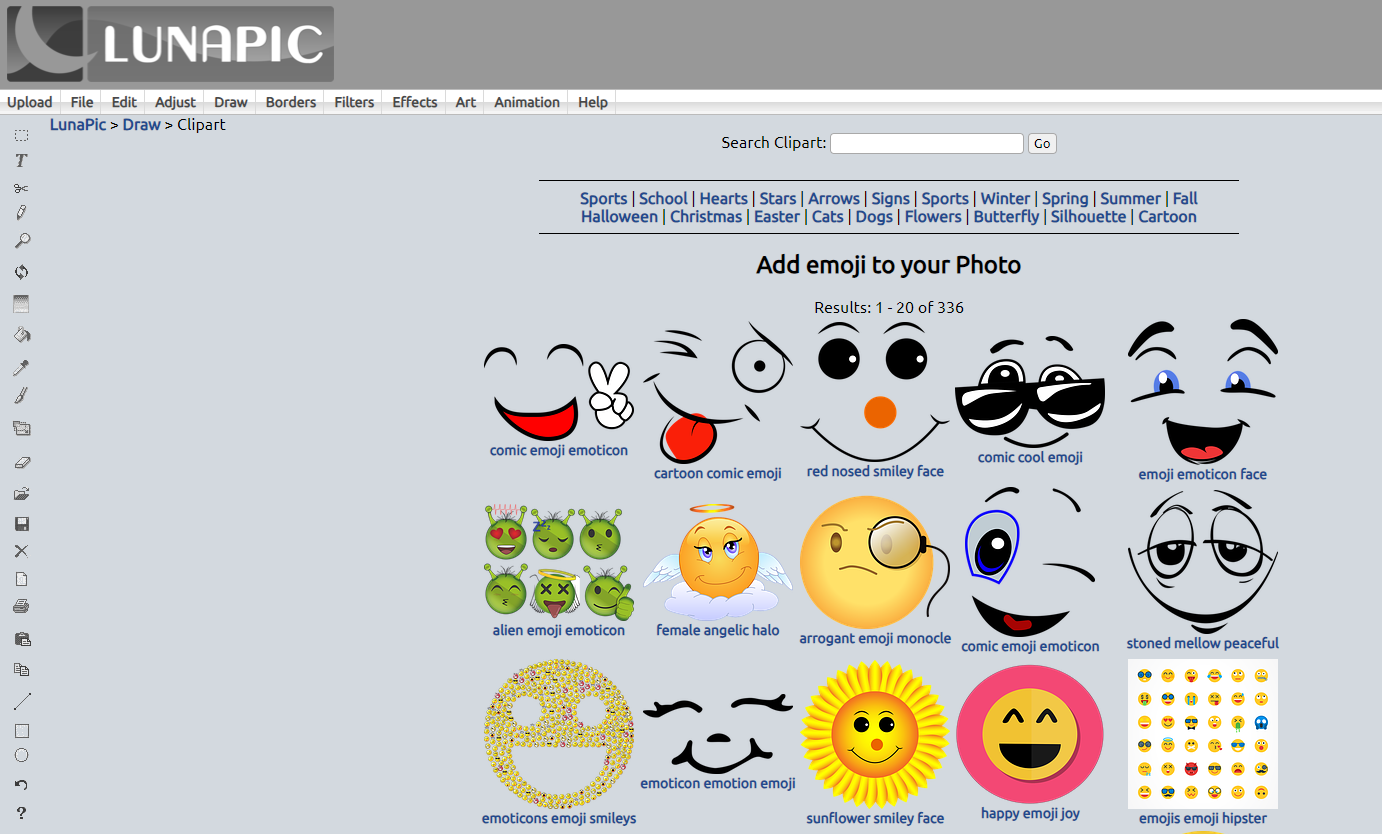Select the gradient tool icon
Image resolution: width=1382 pixels, height=834 pixels.
(21, 304)
